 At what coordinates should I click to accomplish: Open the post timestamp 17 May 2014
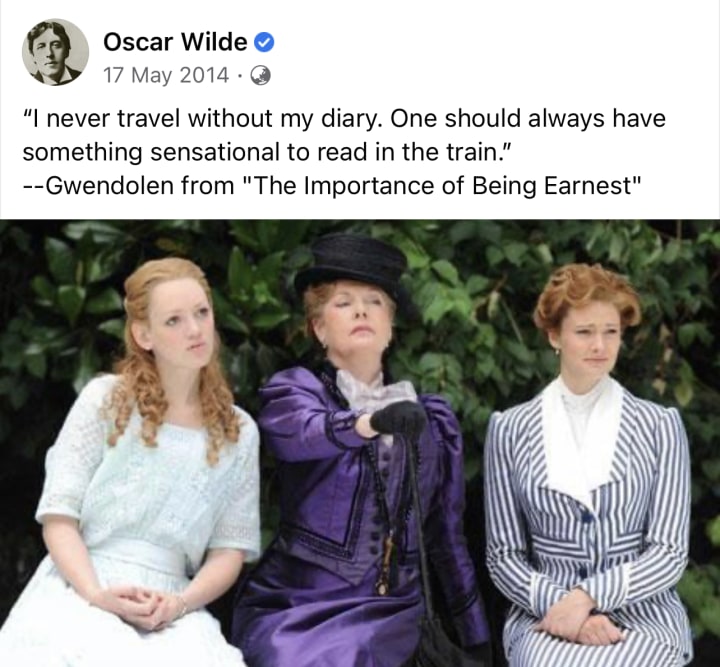(166, 75)
